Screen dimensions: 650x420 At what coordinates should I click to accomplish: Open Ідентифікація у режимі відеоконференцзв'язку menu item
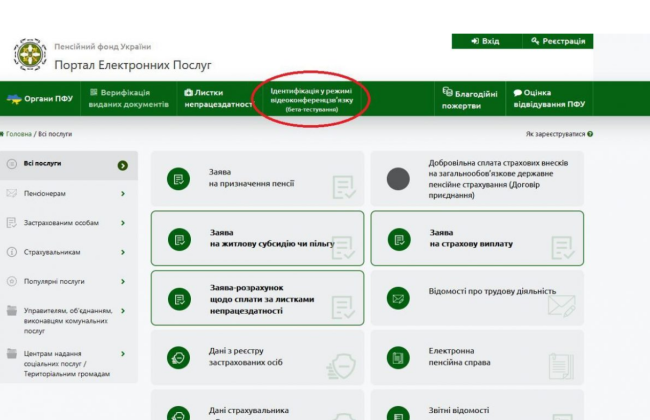(312, 100)
